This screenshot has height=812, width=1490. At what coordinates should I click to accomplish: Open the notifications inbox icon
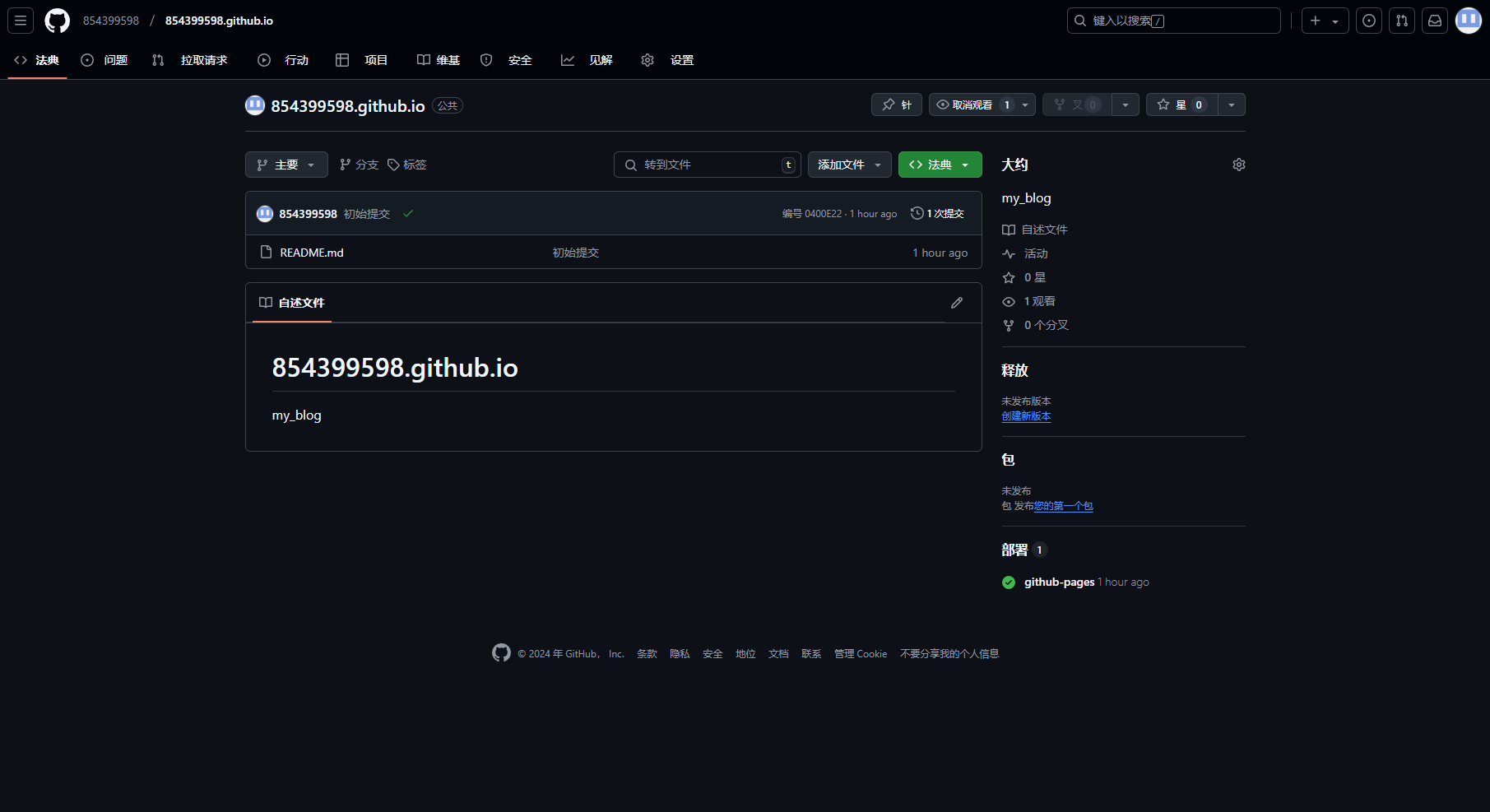[x=1434, y=21]
